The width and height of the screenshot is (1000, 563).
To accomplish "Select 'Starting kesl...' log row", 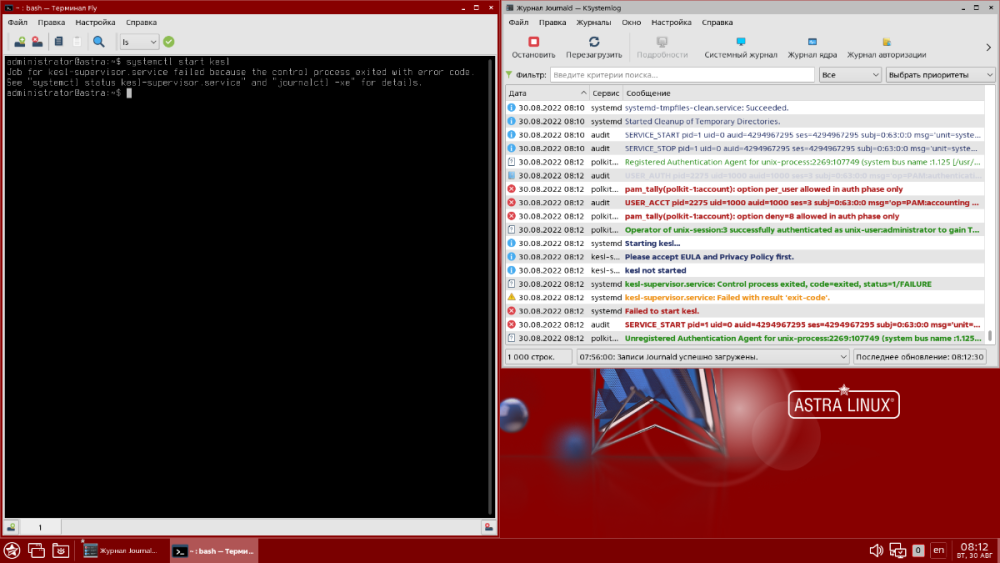I will 745,244.
